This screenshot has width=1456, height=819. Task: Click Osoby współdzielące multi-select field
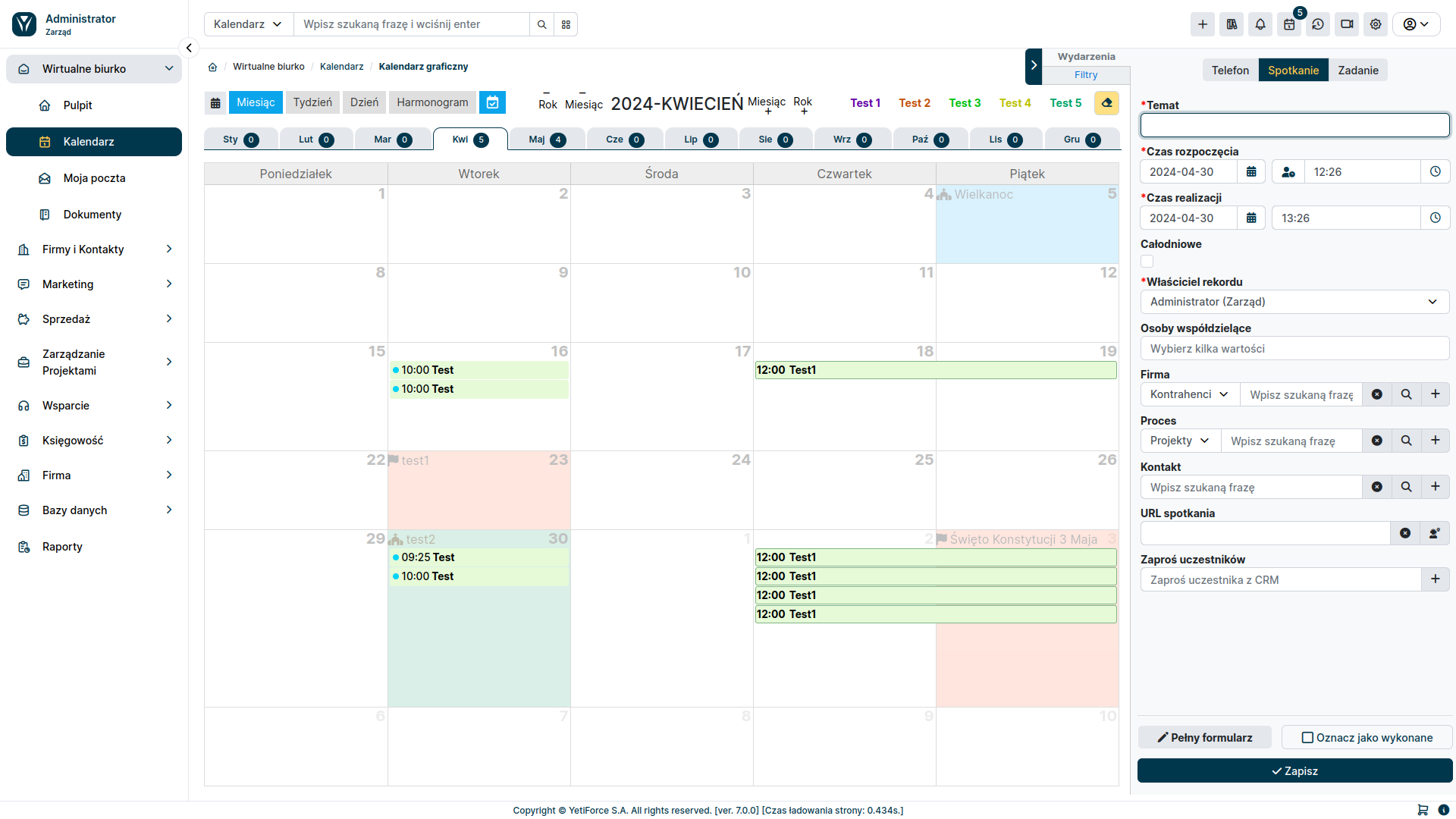click(1294, 349)
